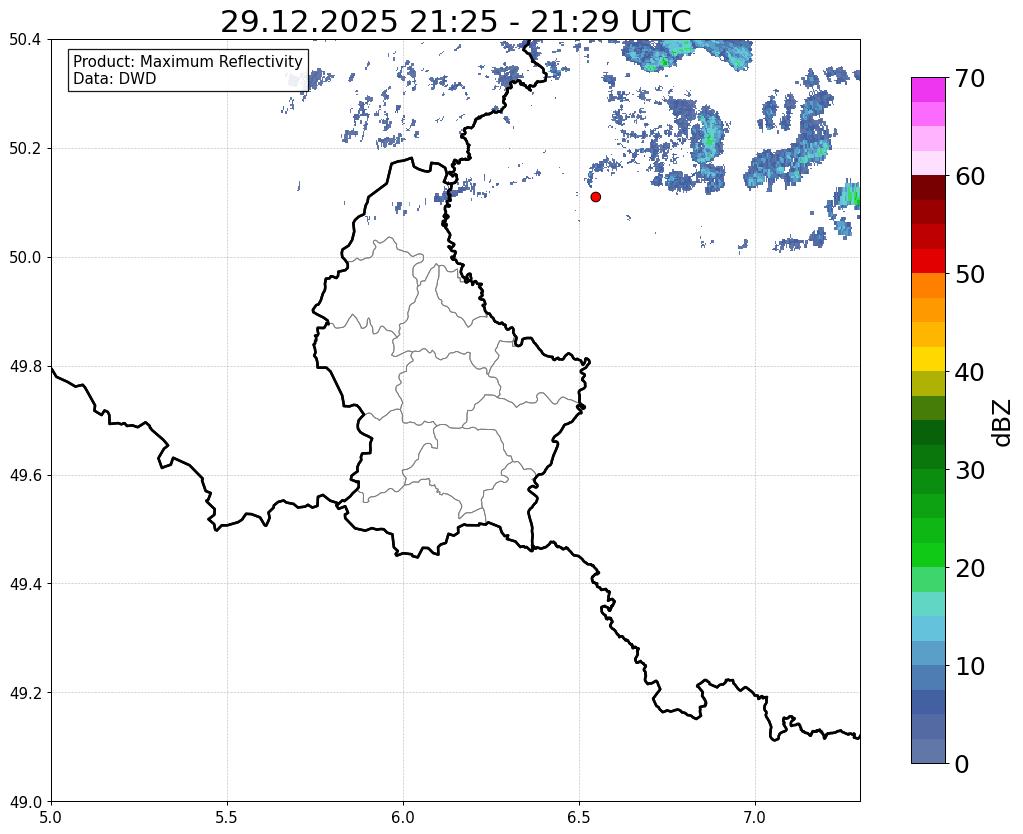Pick the slate blue bottom colorbar segment
Image resolution: width=1023 pixels, height=834 pixels.
928,751
